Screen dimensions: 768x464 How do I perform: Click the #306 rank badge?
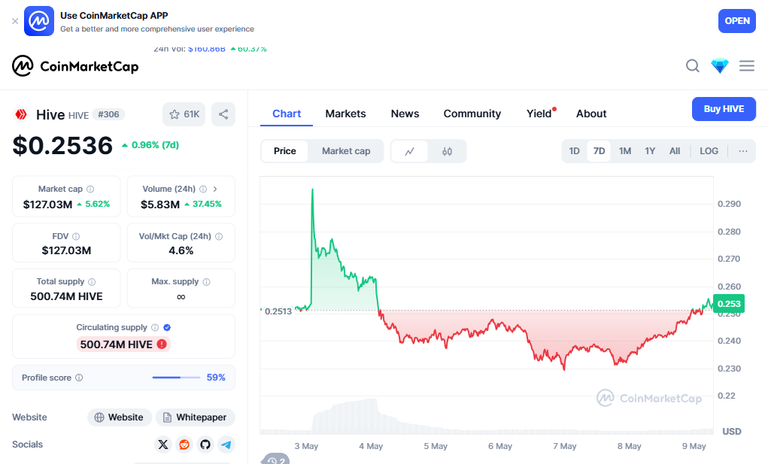coord(108,115)
